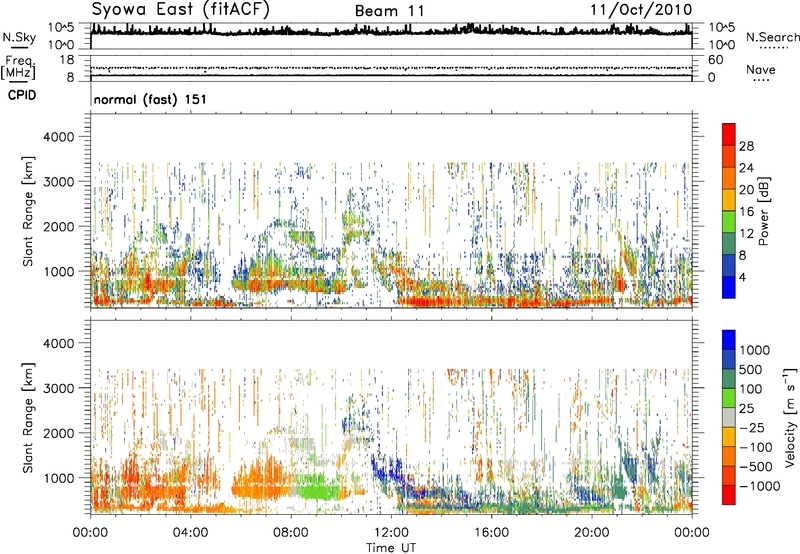Click the 'Syowa East (fitACF)' plot title
Viewport: 800px width, 554px height.
(181, 9)
